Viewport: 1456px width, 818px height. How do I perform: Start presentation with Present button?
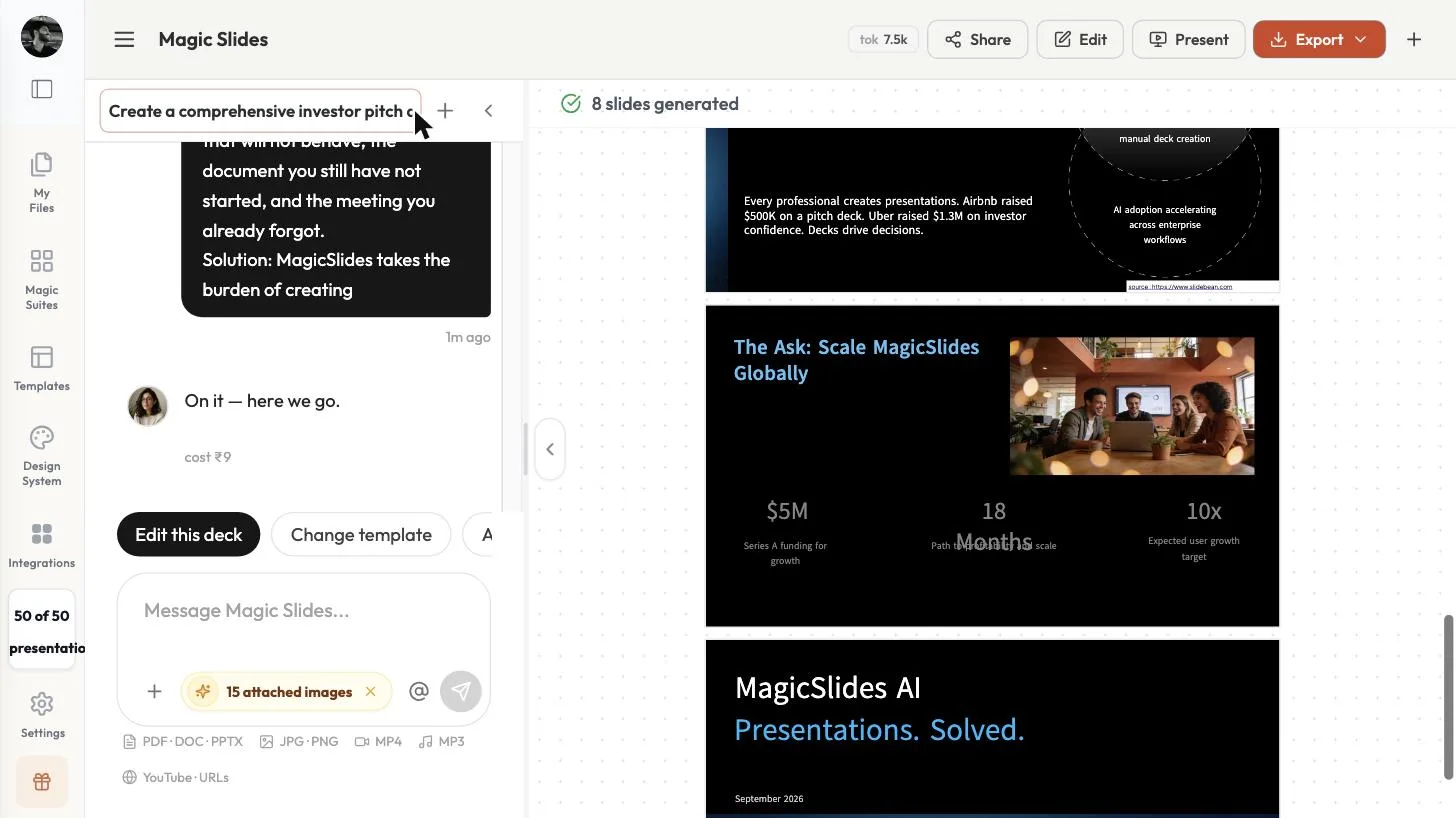tap(1188, 39)
